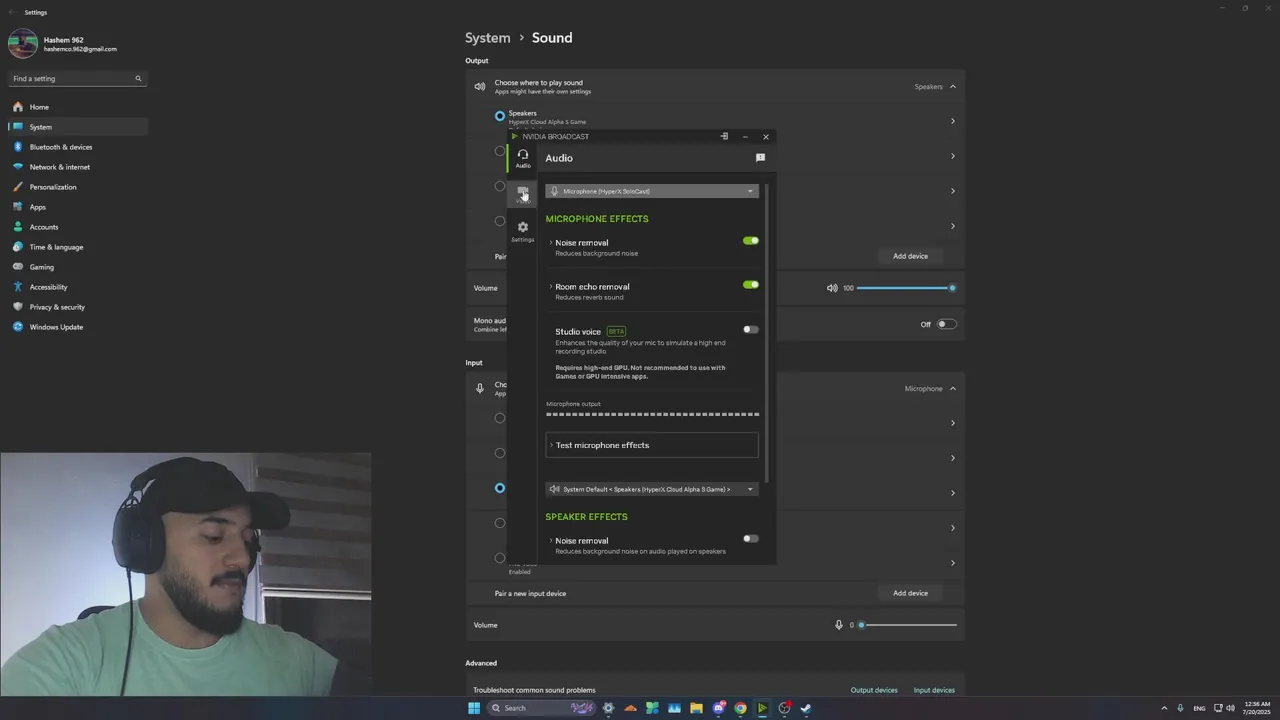Open Input devices troubleshooter link
The width and height of the screenshot is (1280, 720).
point(934,690)
